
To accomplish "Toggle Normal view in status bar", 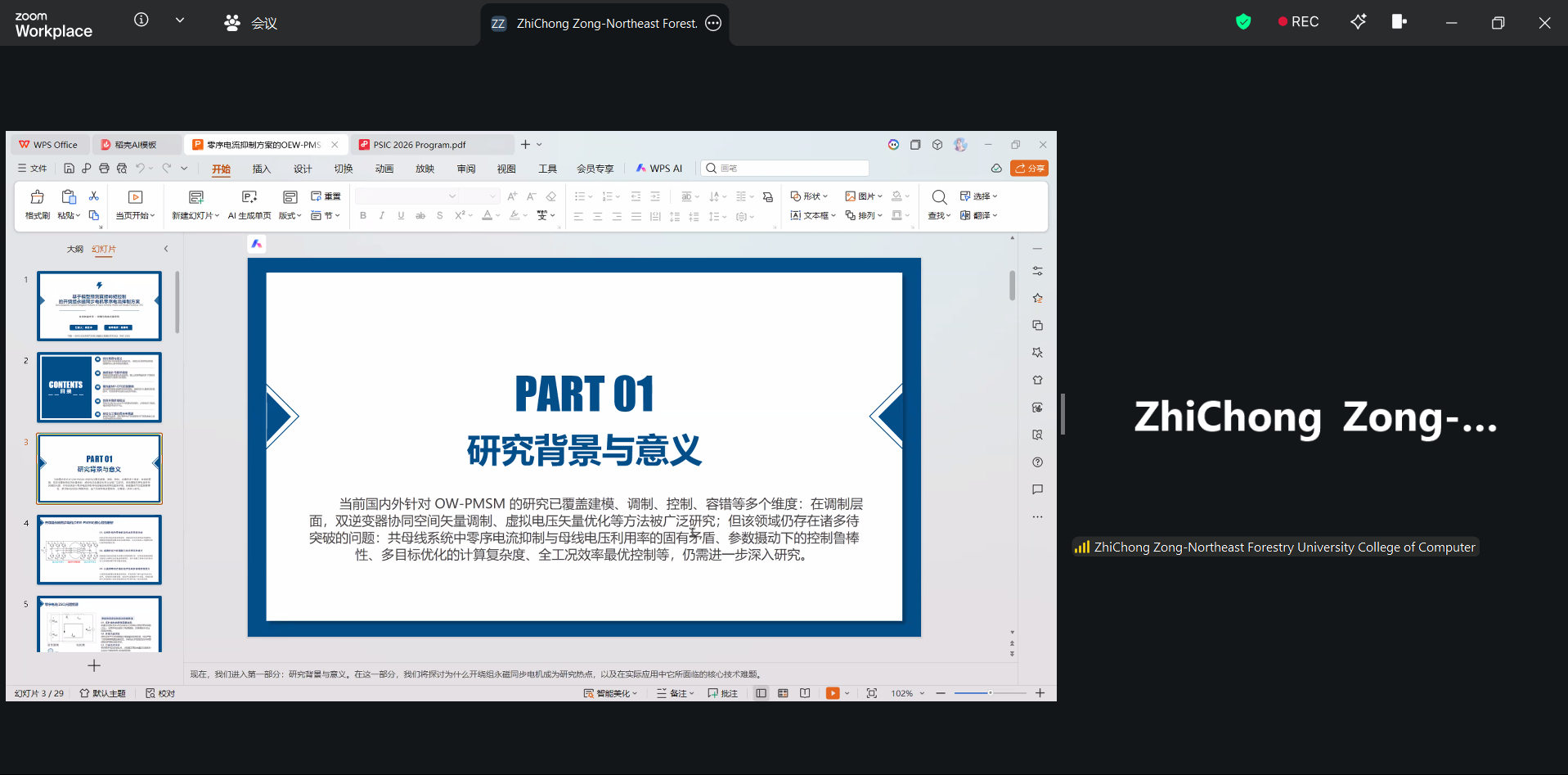I will [x=762, y=693].
